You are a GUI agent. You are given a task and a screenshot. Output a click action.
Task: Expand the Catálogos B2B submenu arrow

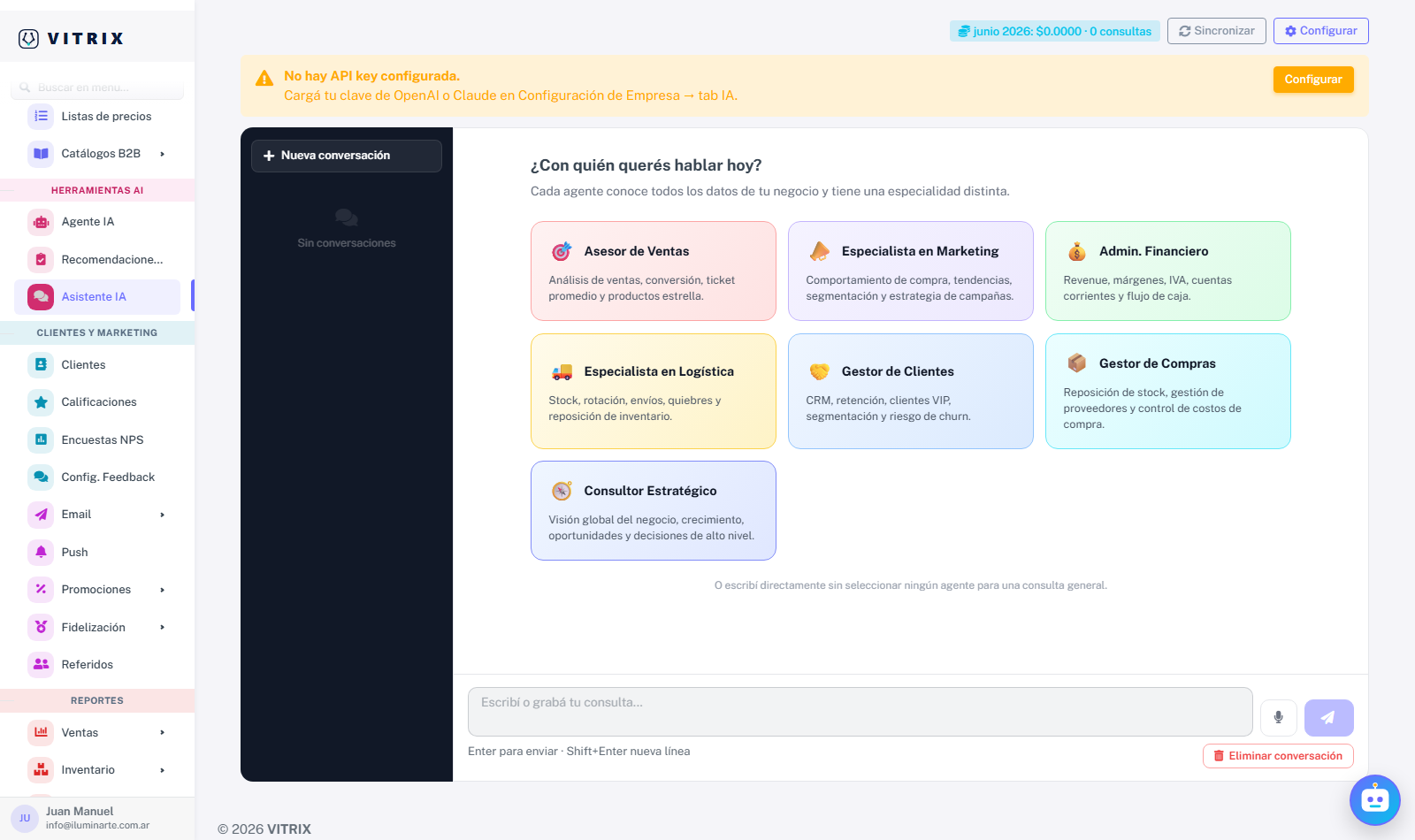point(163,154)
